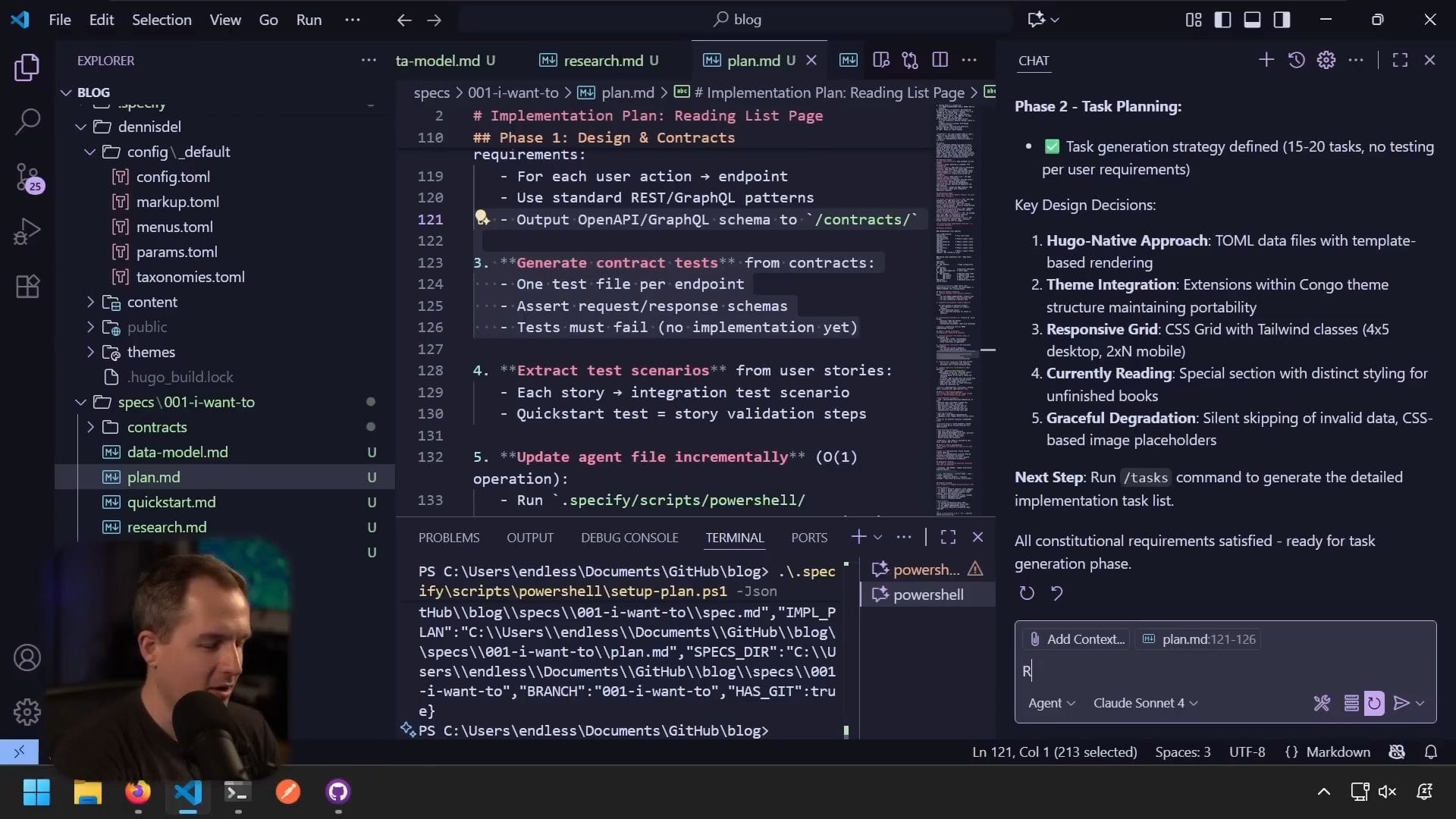The height and width of the screenshot is (819, 1456).
Task: Send chat message with arrow icon
Action: [x=1401, y=703]
